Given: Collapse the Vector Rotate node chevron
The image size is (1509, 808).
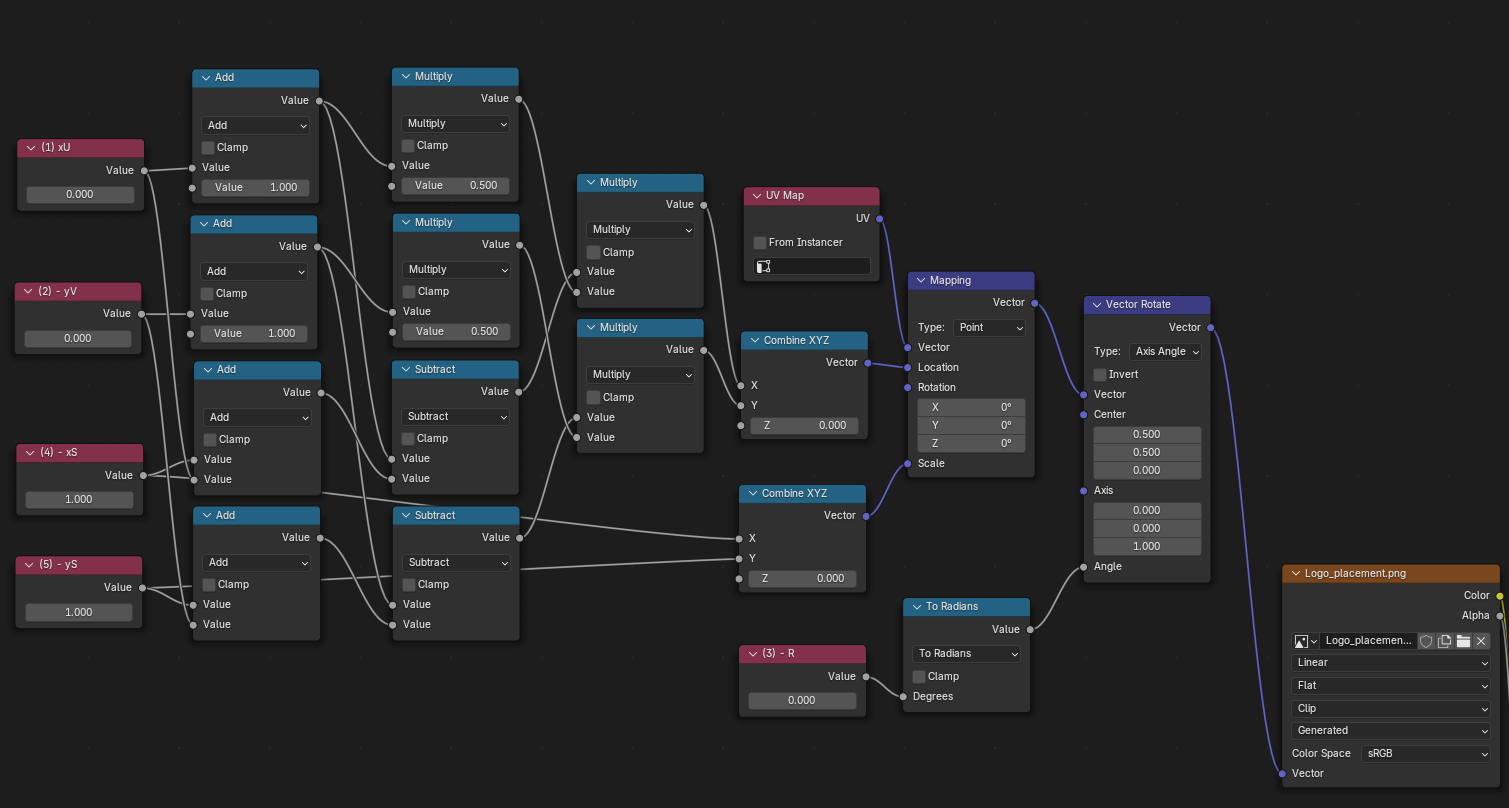Looking at the screenshot, I should tap(1095, 305).
